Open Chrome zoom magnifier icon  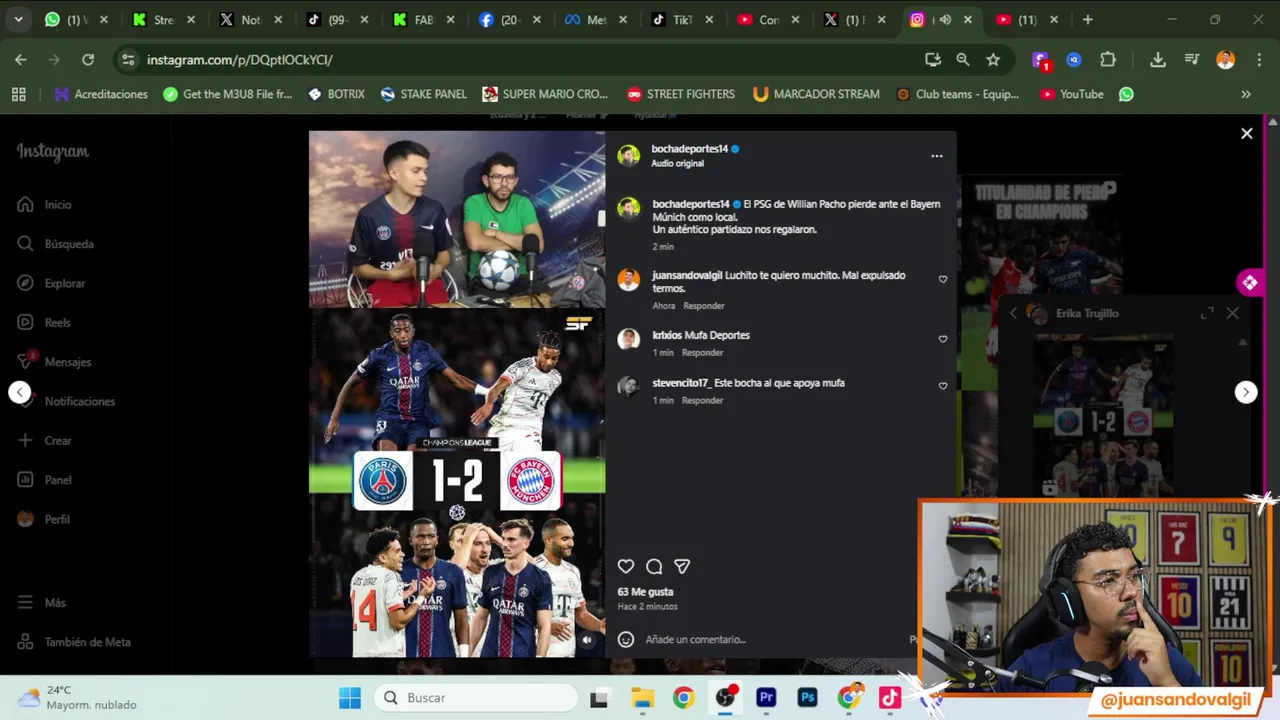963,60
